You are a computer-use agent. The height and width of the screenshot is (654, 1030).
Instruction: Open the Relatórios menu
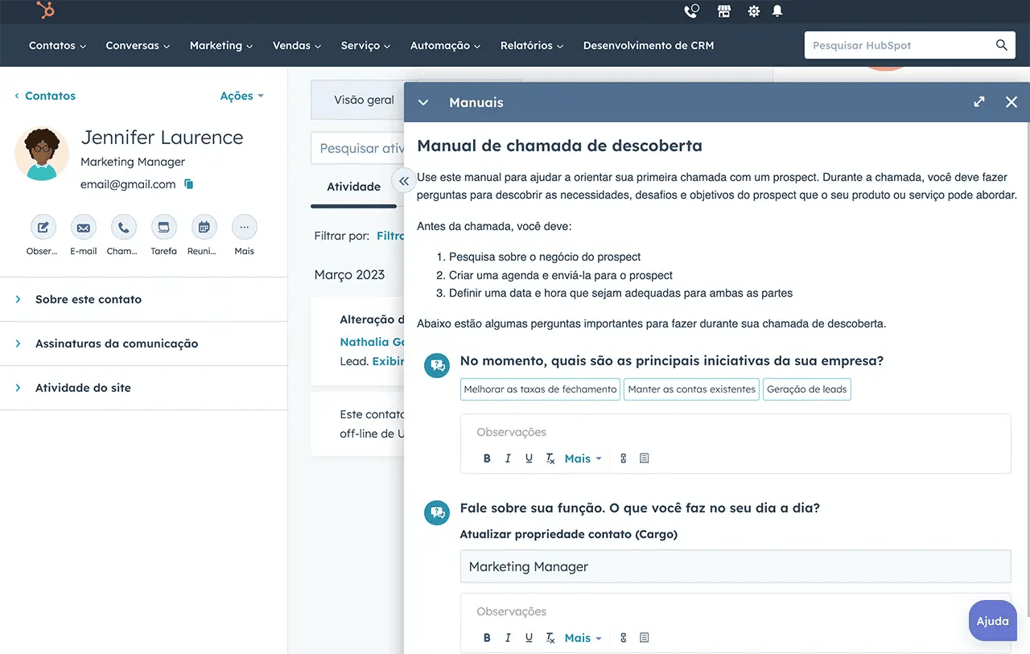[x=531, y=46]
